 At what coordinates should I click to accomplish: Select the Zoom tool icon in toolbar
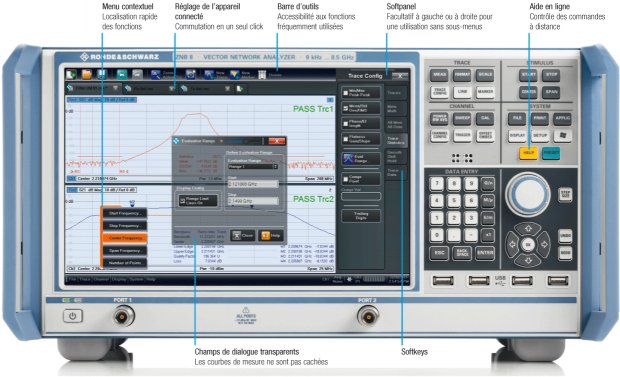[156, 74]
